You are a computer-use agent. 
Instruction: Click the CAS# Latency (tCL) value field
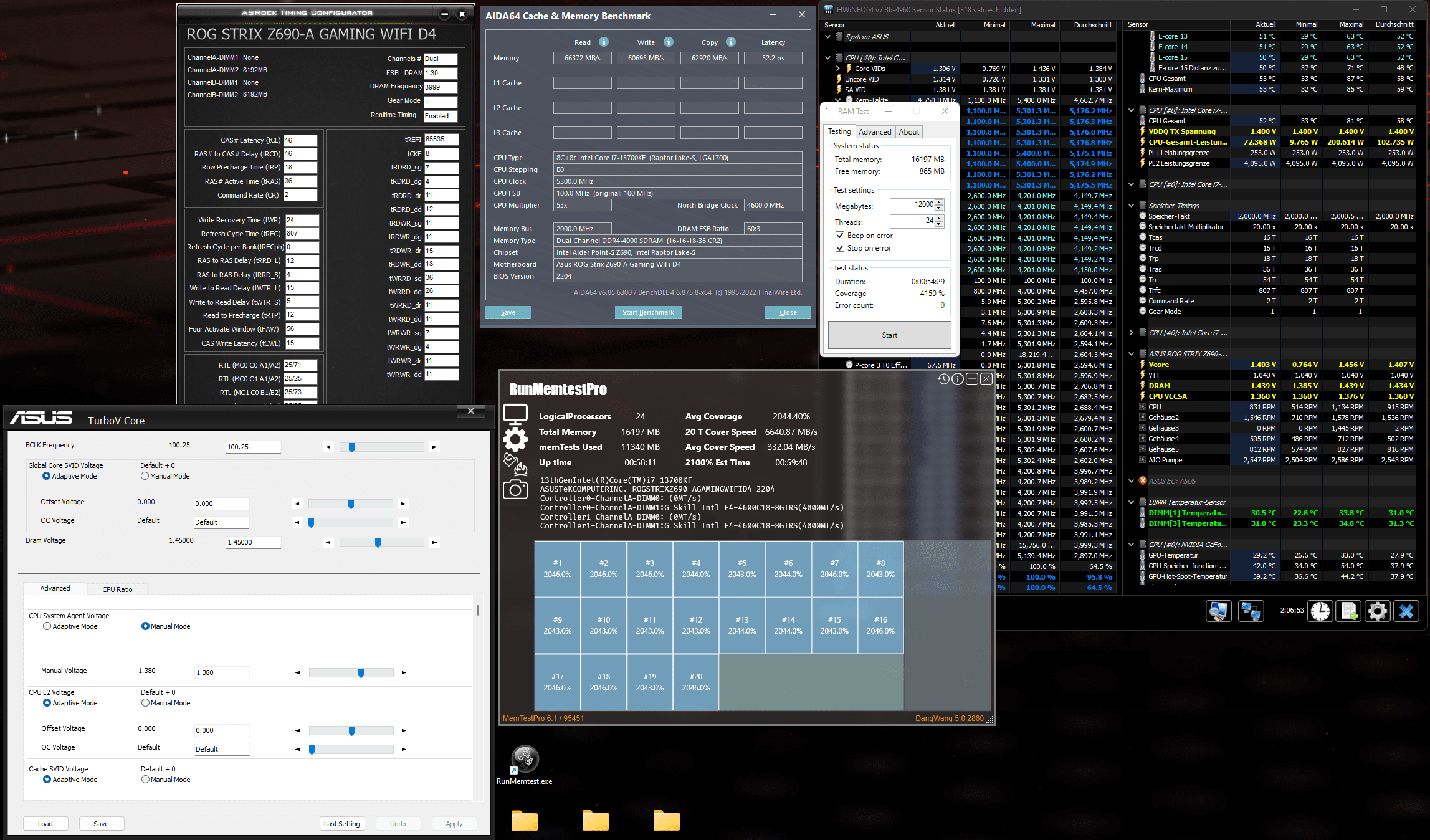pos(300,140)
